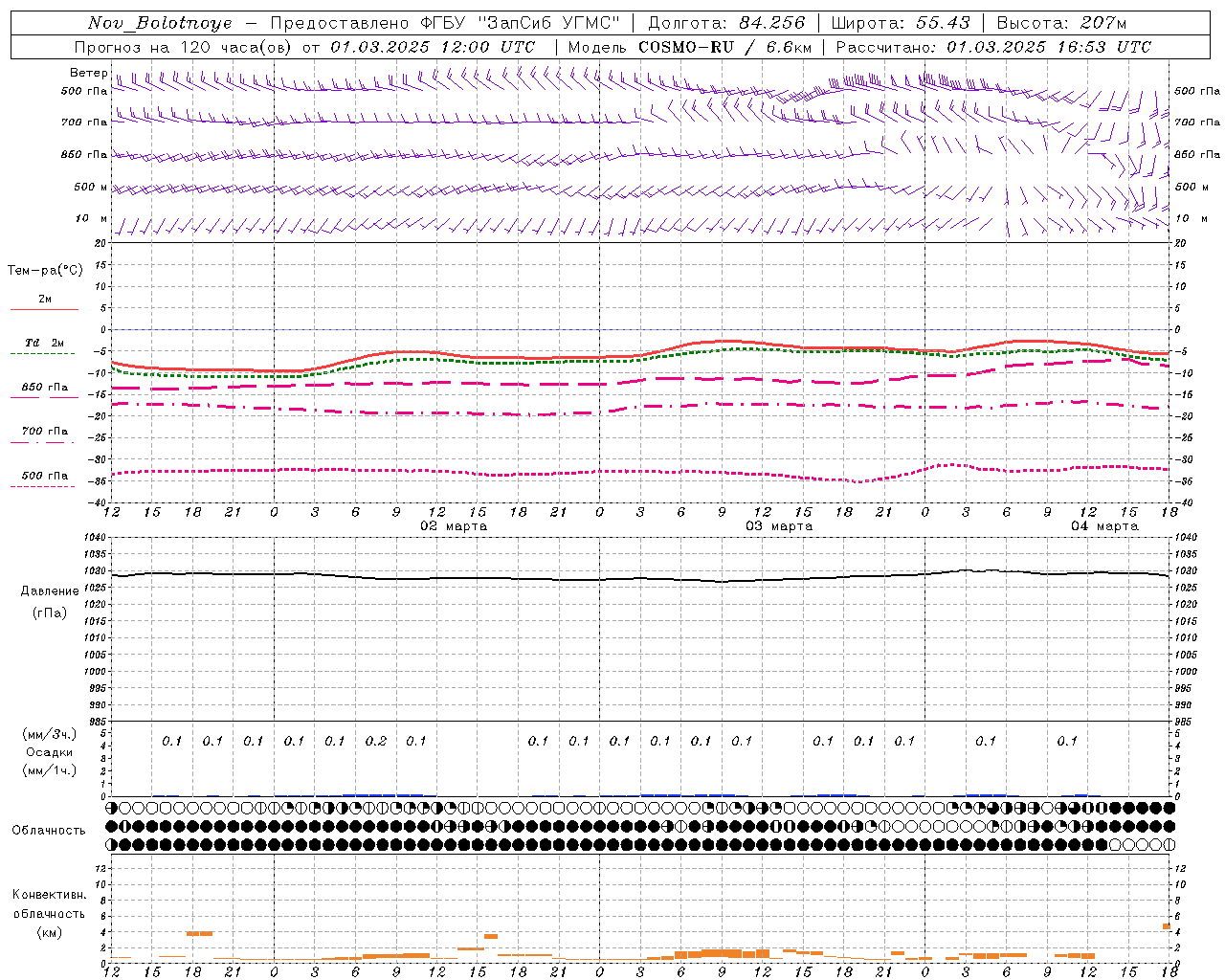Image resolution: width=1225 pixels, height=980 pixels.
Task: Click the 700 гПа dash-dot temperature legend entry
Action: tap(45, 432)
